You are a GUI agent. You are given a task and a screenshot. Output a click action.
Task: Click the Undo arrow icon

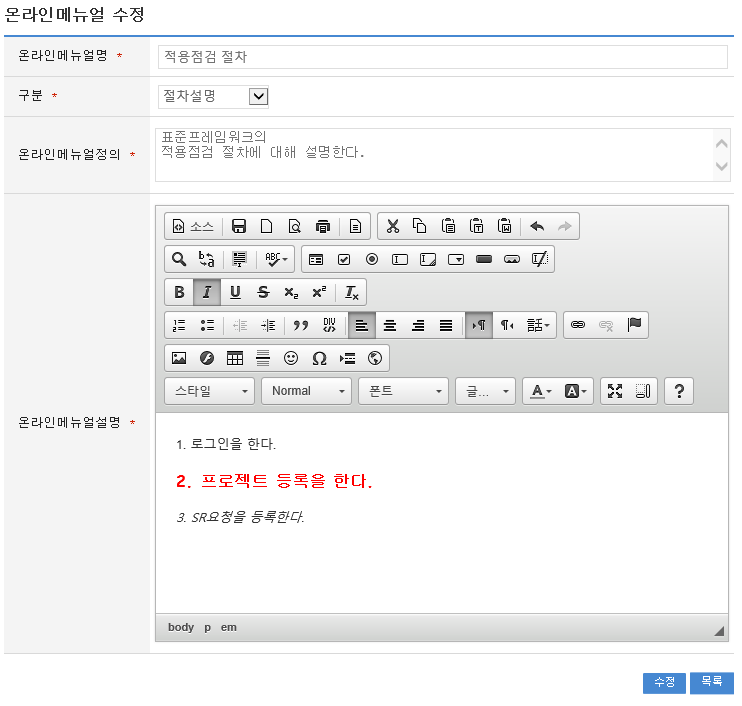click(x=537, y=226)
